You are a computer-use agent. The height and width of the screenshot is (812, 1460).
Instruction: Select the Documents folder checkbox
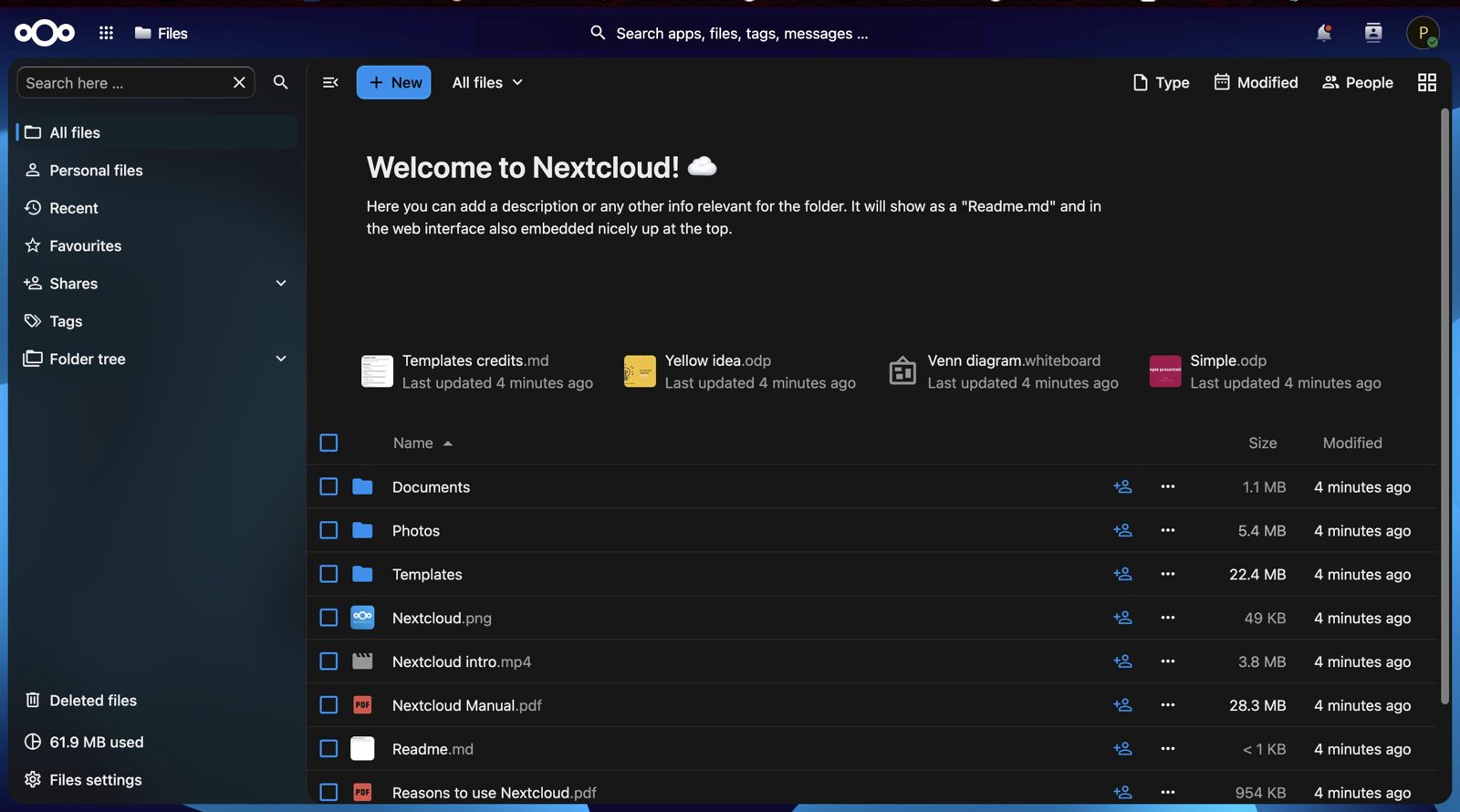pyautogui.click(x=328, y=486)
